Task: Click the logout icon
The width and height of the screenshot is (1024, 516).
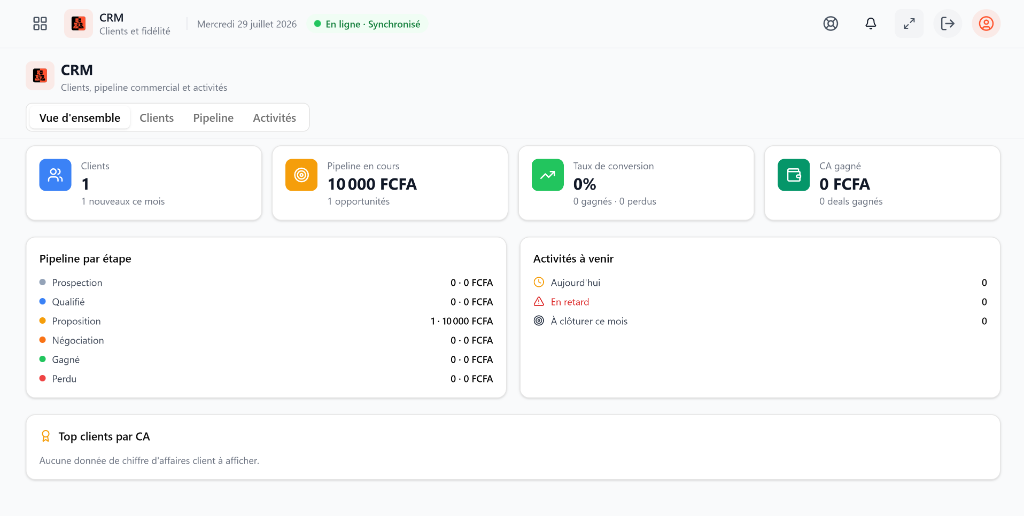Action: (x=948, y=24)
